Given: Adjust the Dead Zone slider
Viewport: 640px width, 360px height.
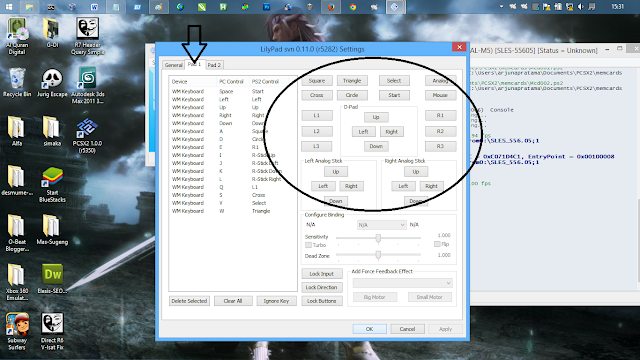Looking at the screenshot, I should click(378, 255).
